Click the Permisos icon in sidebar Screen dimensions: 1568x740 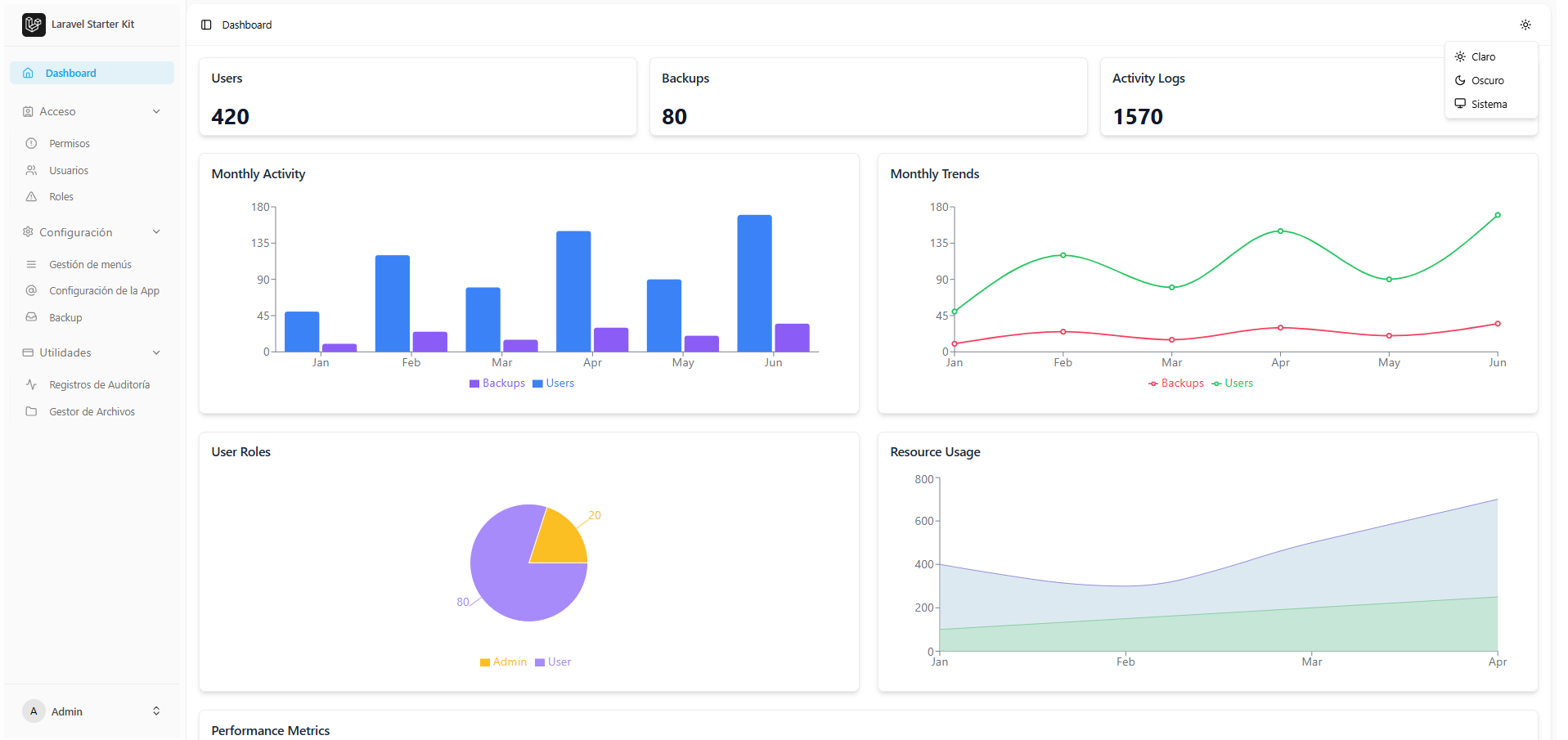click(x=31, y=144)
